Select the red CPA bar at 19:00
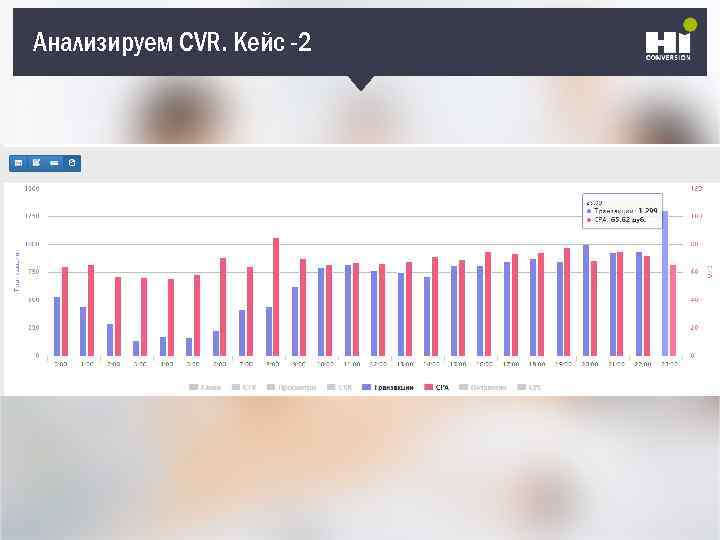Viewport: 720px width, 540px height. click(x=567, y=302)
